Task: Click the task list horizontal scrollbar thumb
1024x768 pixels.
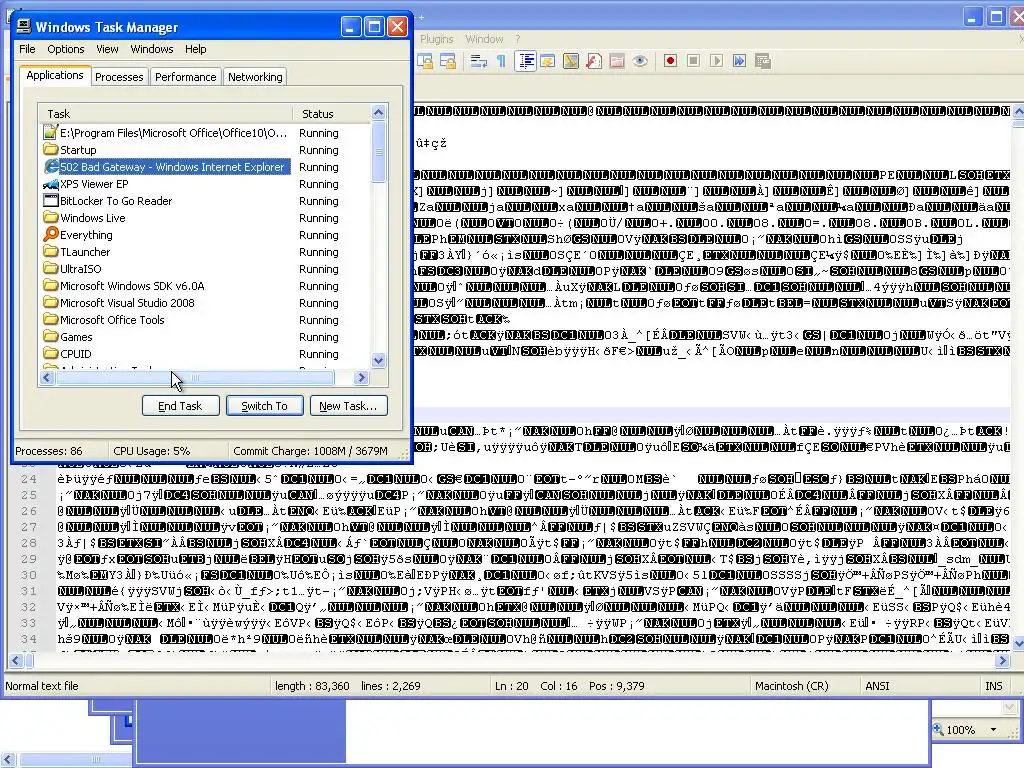Action: pos(195,377)
